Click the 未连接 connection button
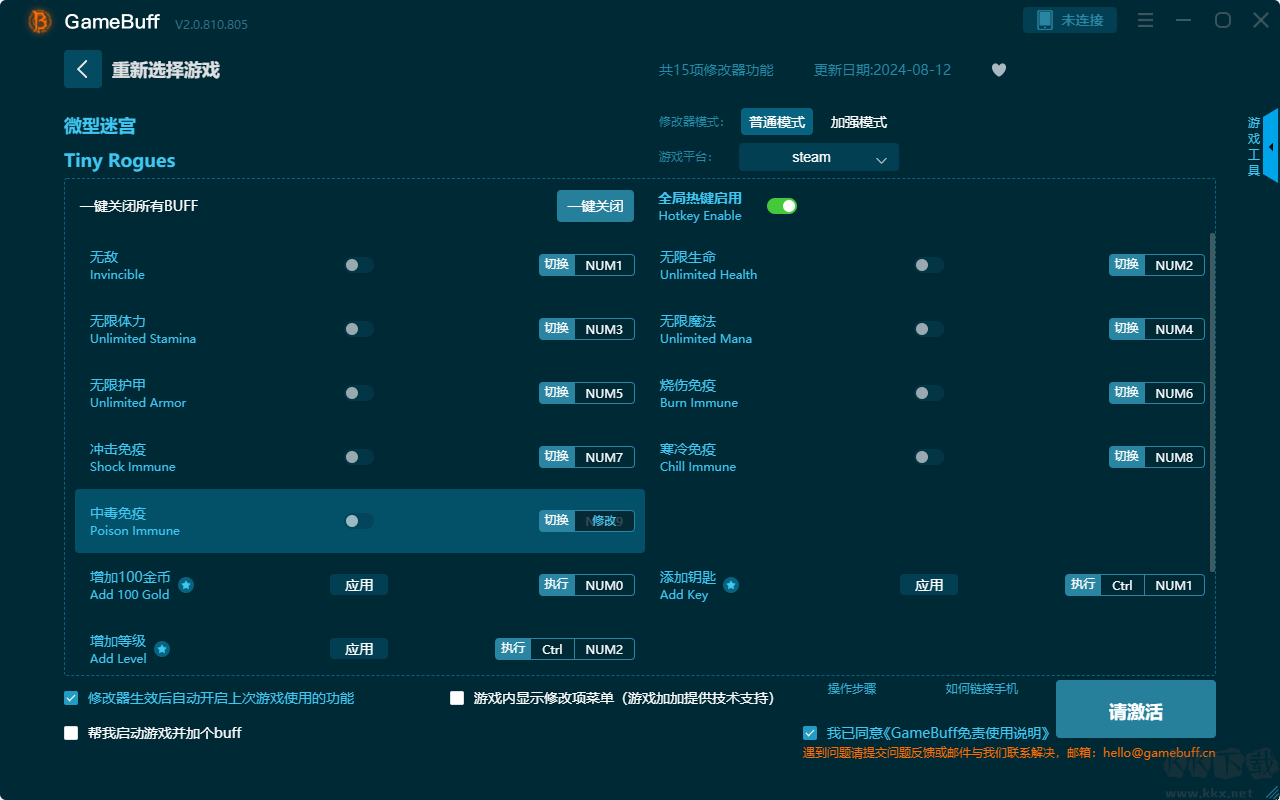Screen dimensions: 1280x800 [x=1069, y=20]
